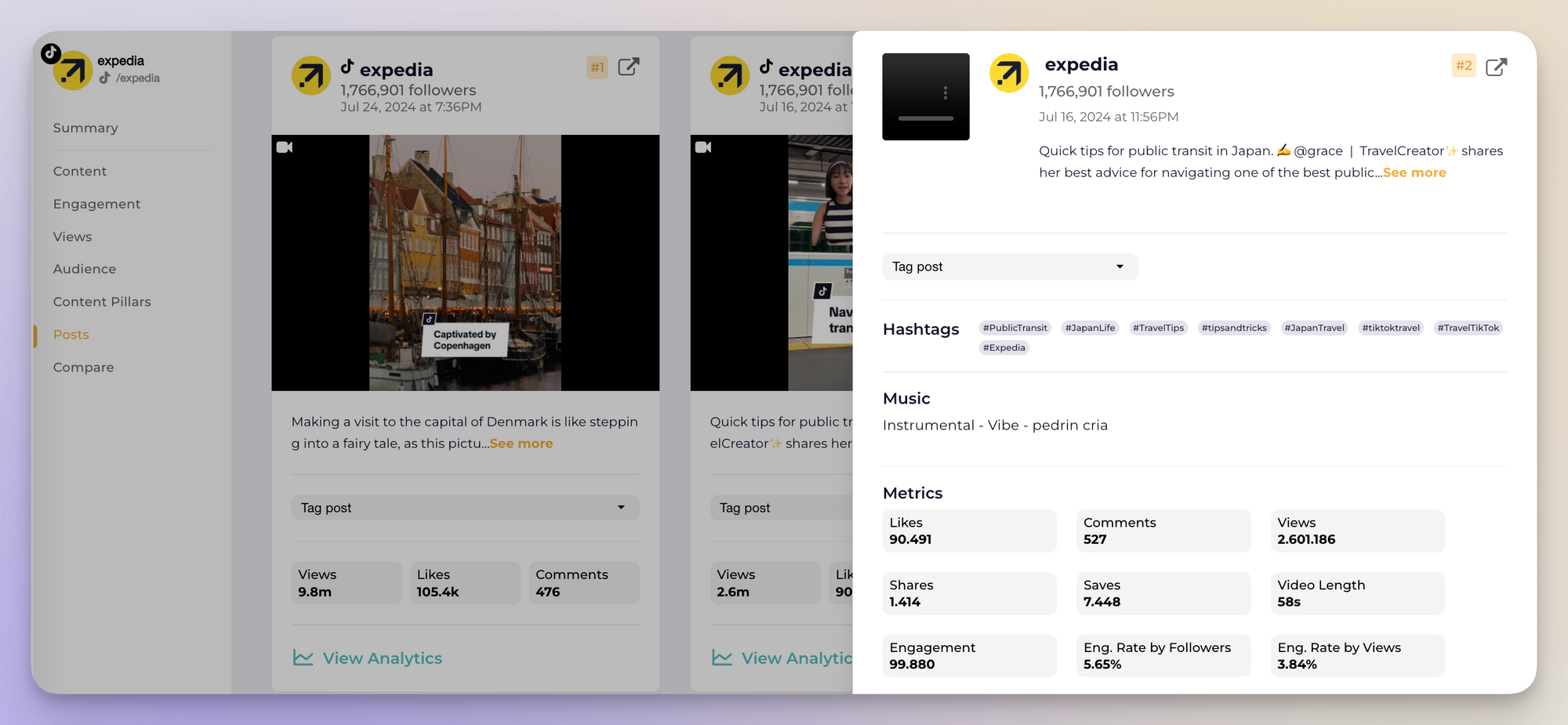Go to Engagement in sidebar

(97, 204)
